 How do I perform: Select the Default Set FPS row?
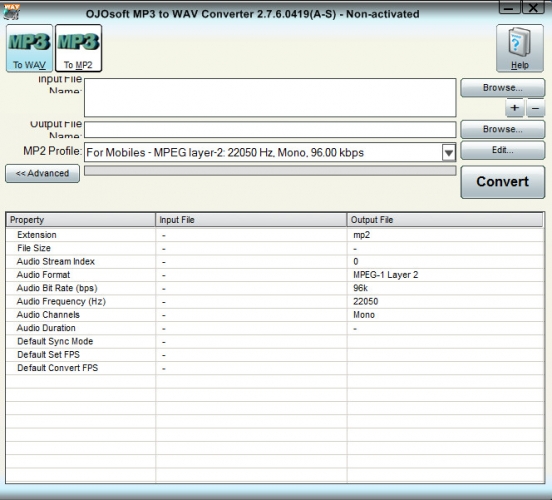point(275,355)
